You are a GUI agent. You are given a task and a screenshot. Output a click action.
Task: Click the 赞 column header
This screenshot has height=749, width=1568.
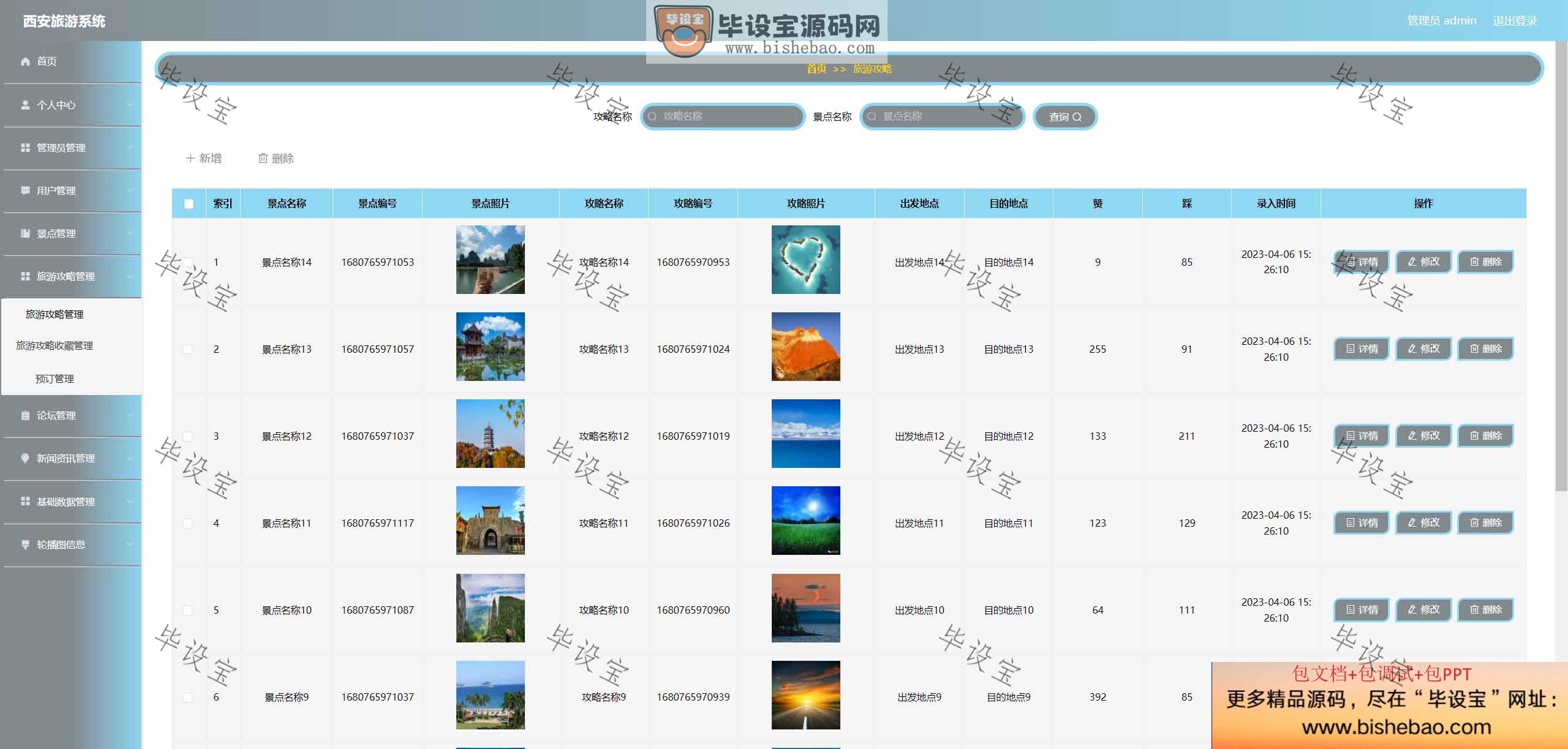click(x=1098, y=204)
